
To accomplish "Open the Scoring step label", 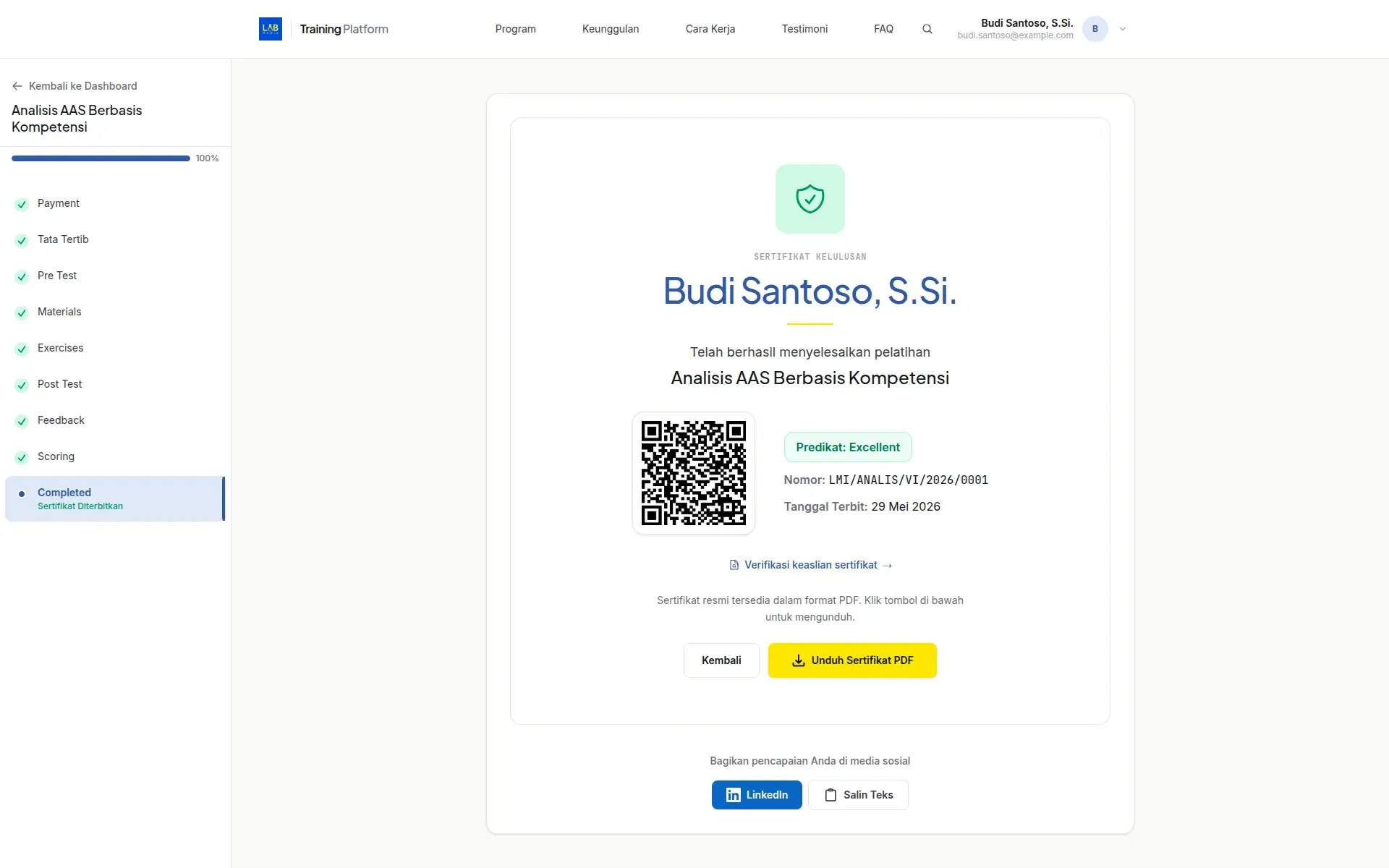I will (56, 456).
